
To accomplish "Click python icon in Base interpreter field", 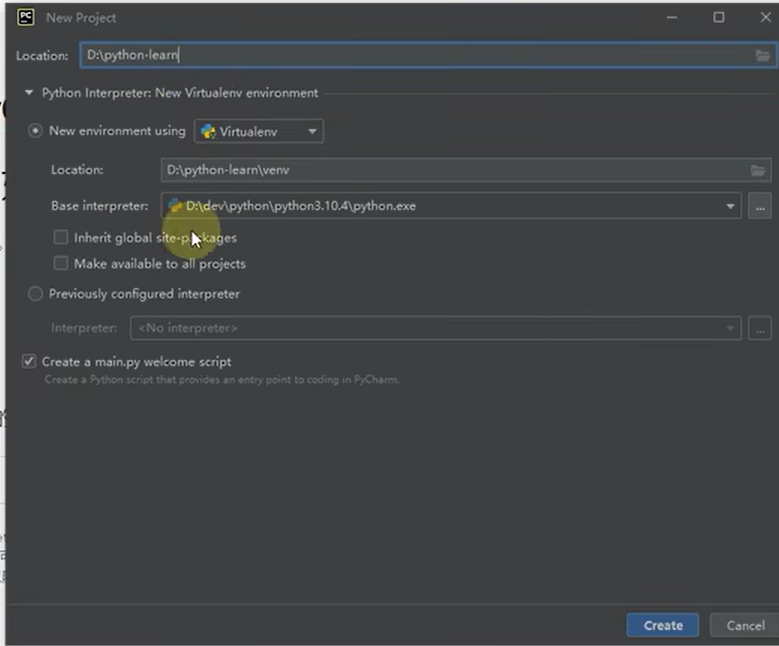I will 174,206.
